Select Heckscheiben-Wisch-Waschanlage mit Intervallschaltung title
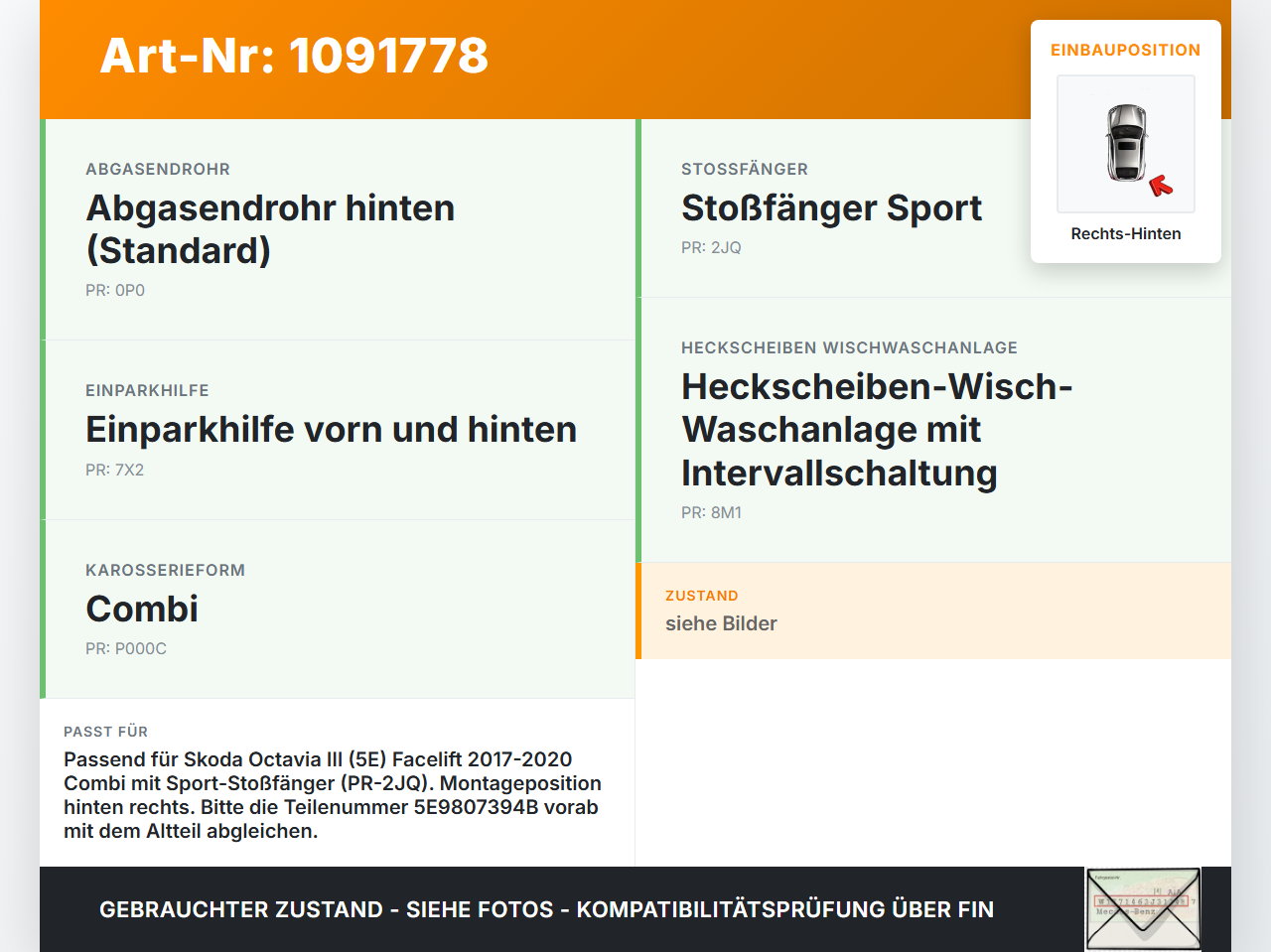This screenshot has width=1271, height=952. [x=877, y=430]
